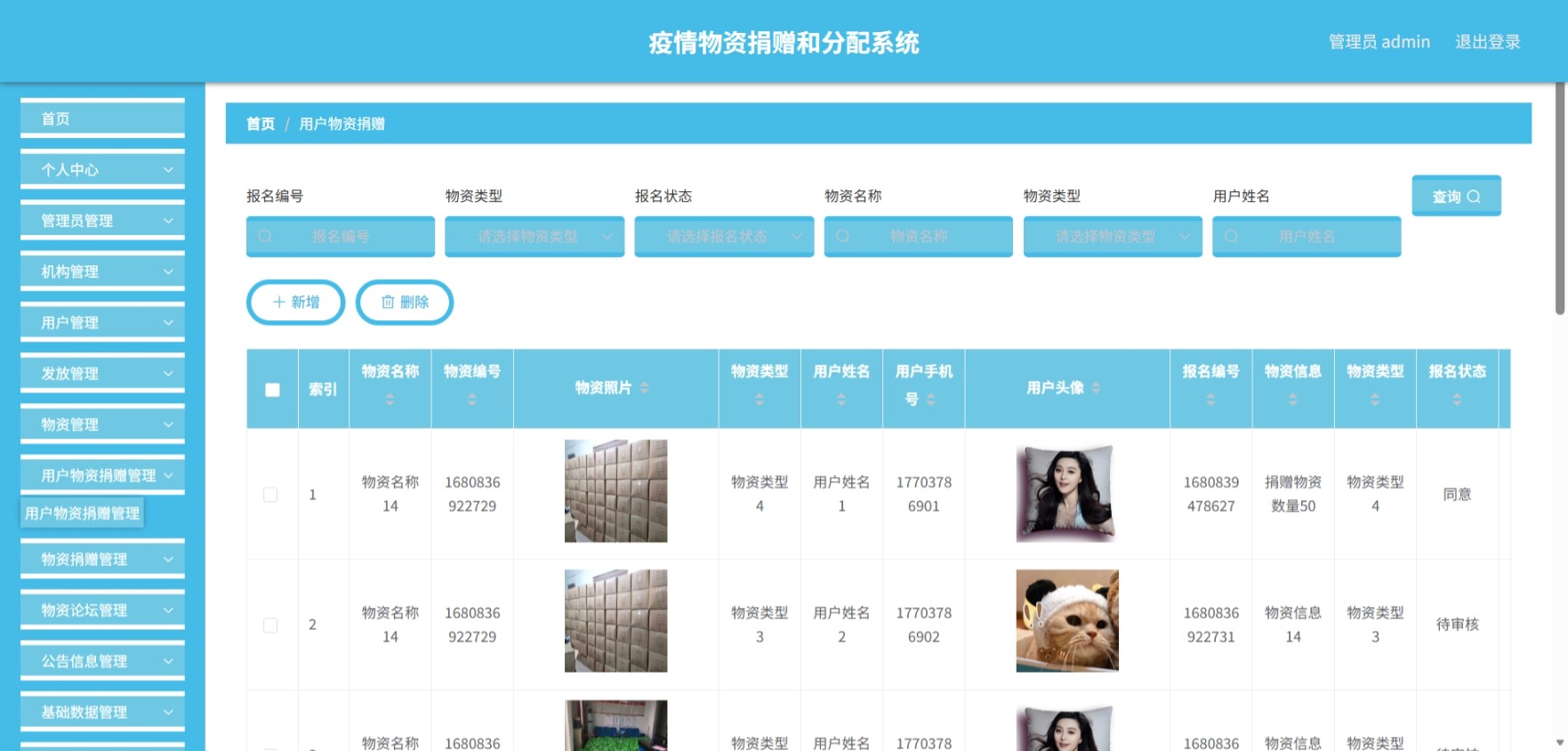
Task: Click the 物资名称 search input field
Action: (919, 236)
